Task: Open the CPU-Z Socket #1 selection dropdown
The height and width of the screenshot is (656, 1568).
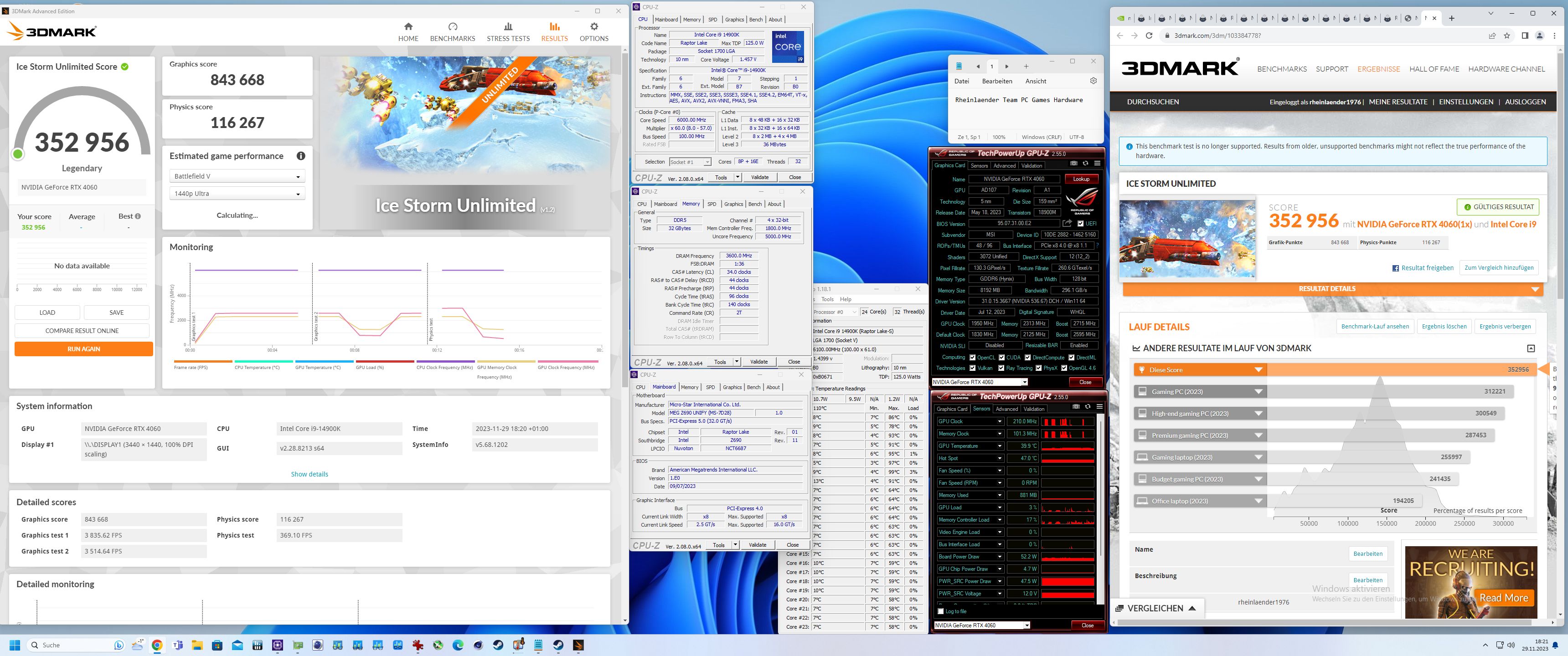Action: [x=690, y=162]
